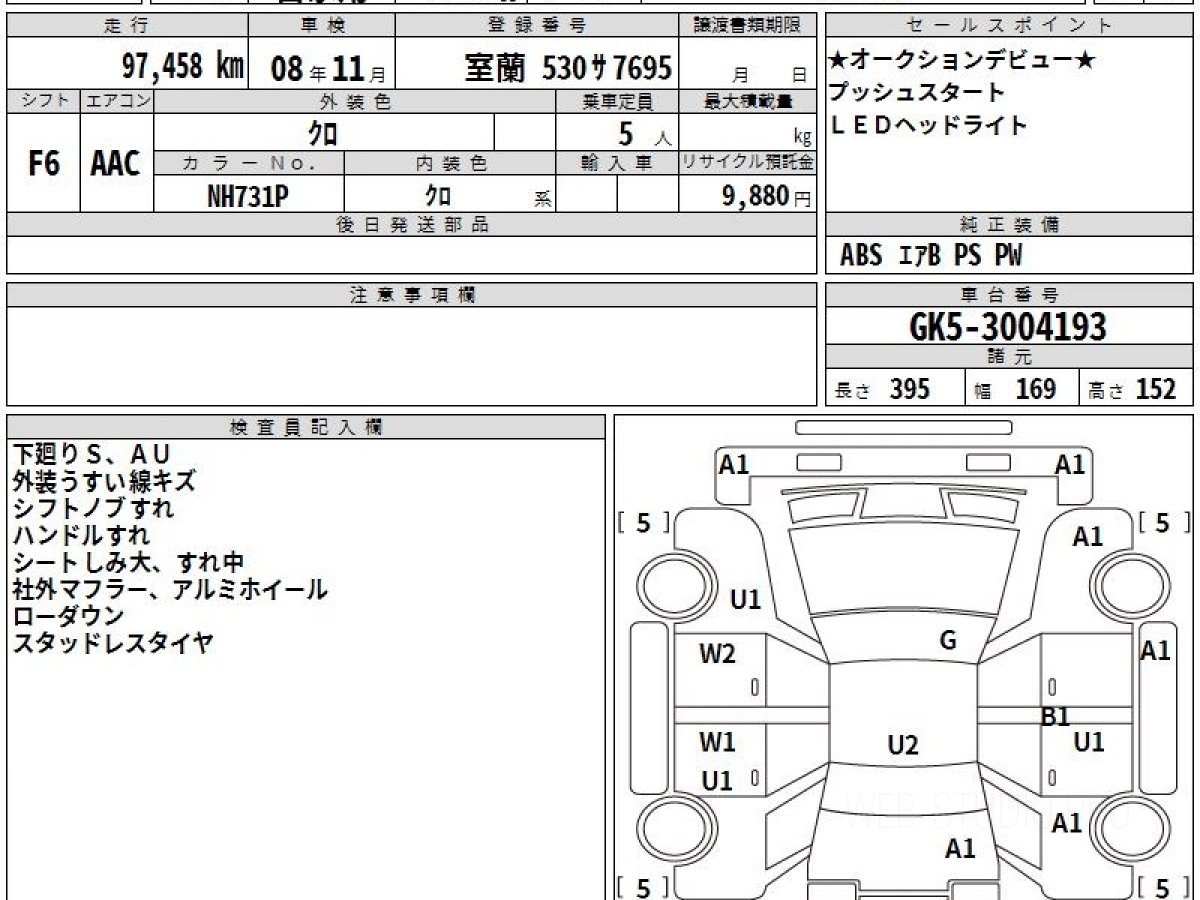The width and height of the screenshot is (1200, 900).
Task: Click the 車検 header label
Action: tap(322, 26)
